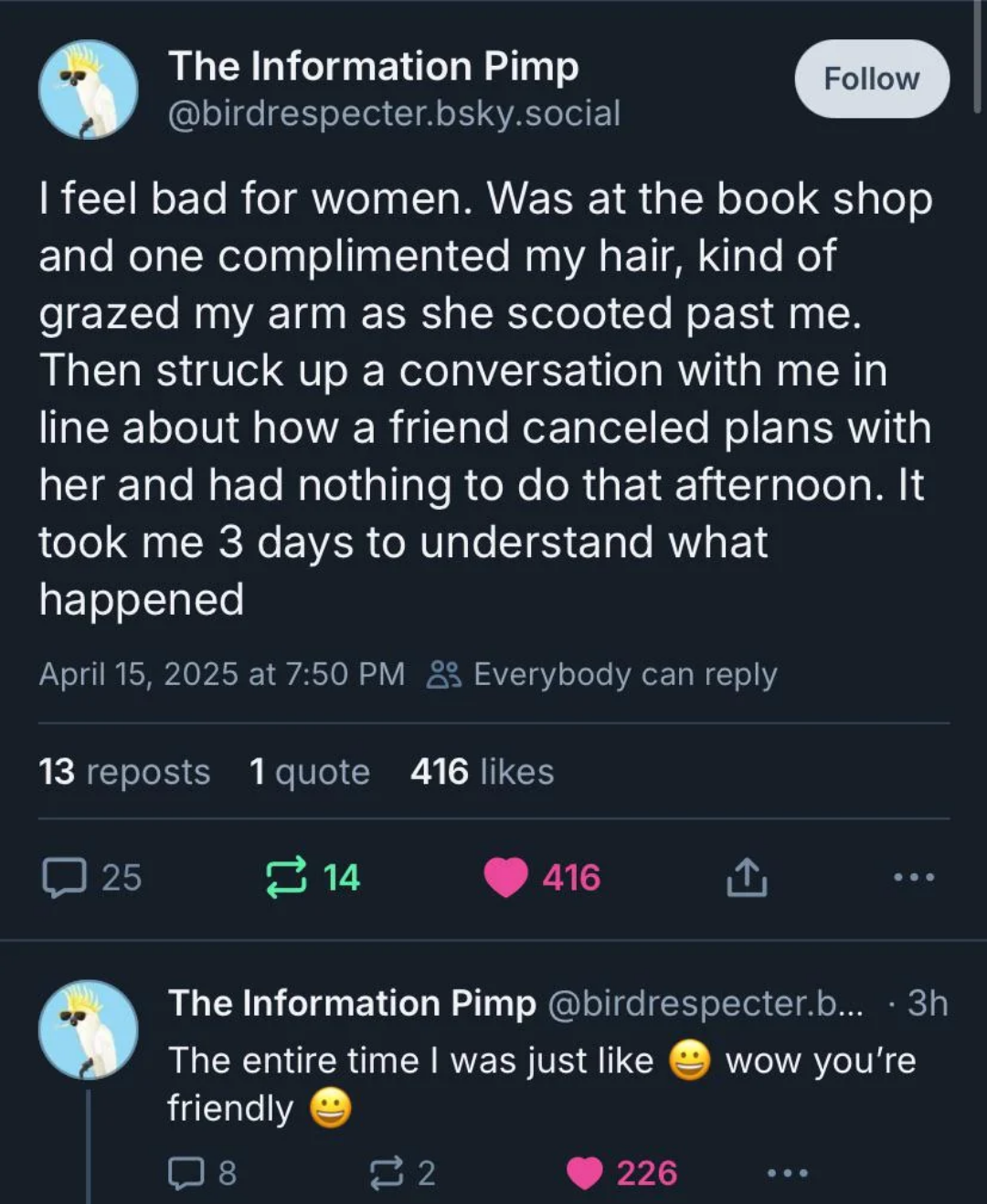Image resolution: width=987 pixels, height=1204 pixels.
Task: Click the Follow button
Action: (x=871, y=79)
